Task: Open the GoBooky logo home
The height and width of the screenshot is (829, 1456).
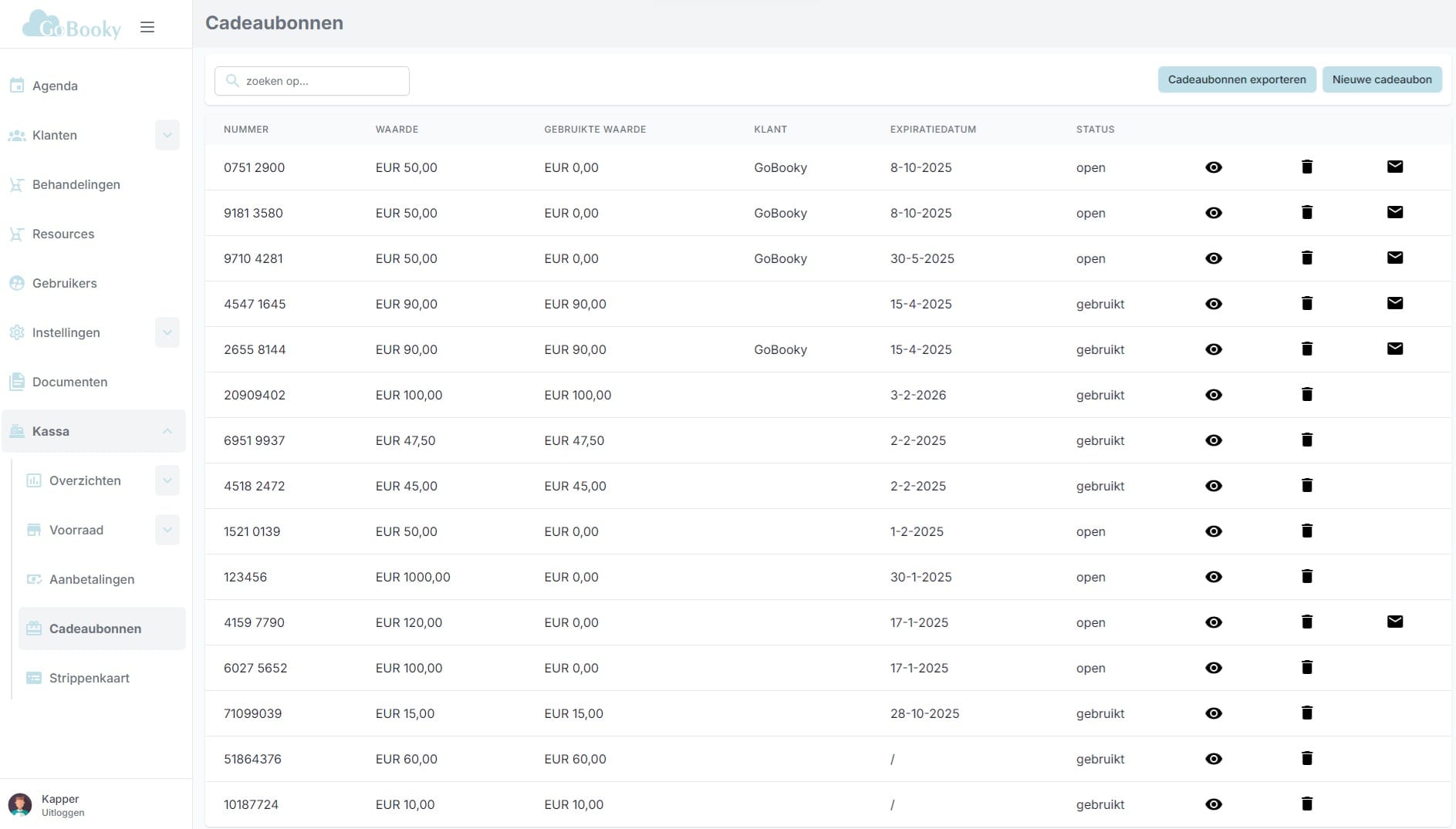Action: pos(71,25)
